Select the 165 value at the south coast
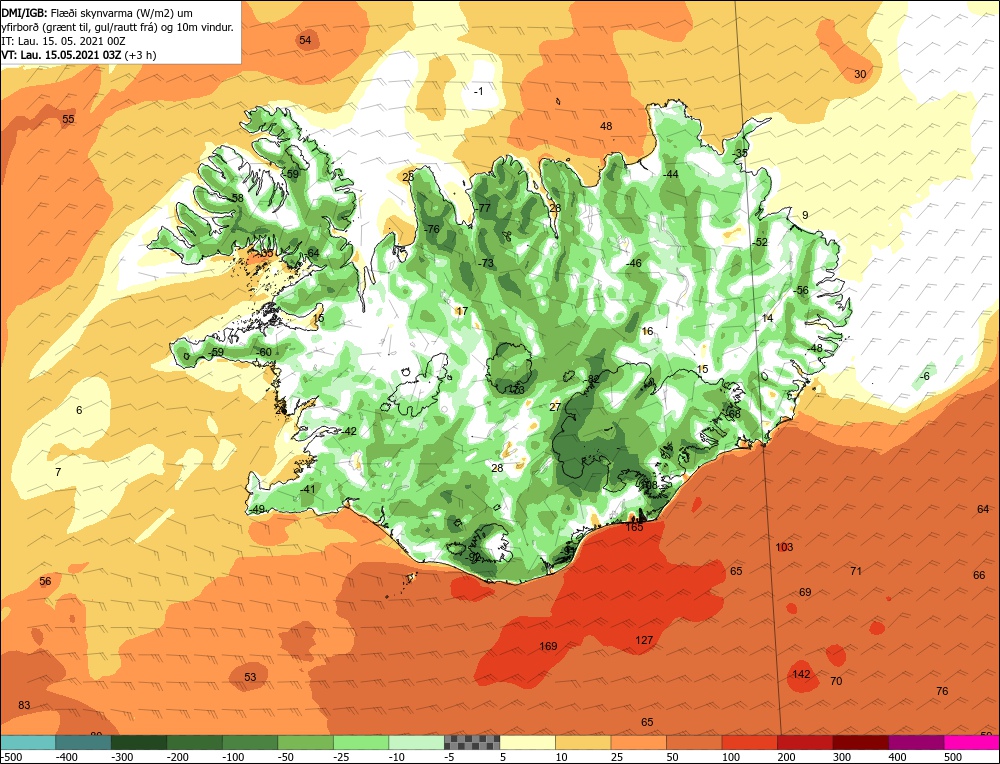 (635, 527)
